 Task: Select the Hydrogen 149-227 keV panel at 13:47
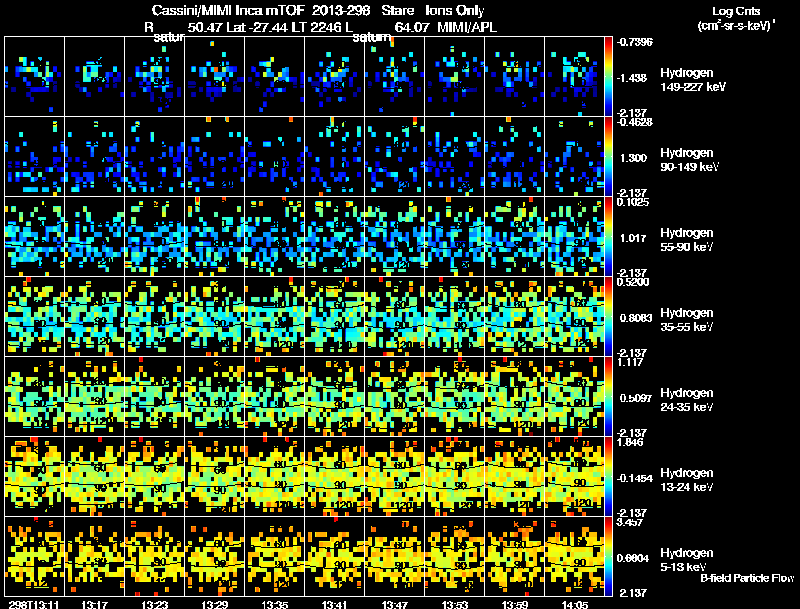pyautogui.click(x=395, y=77)
